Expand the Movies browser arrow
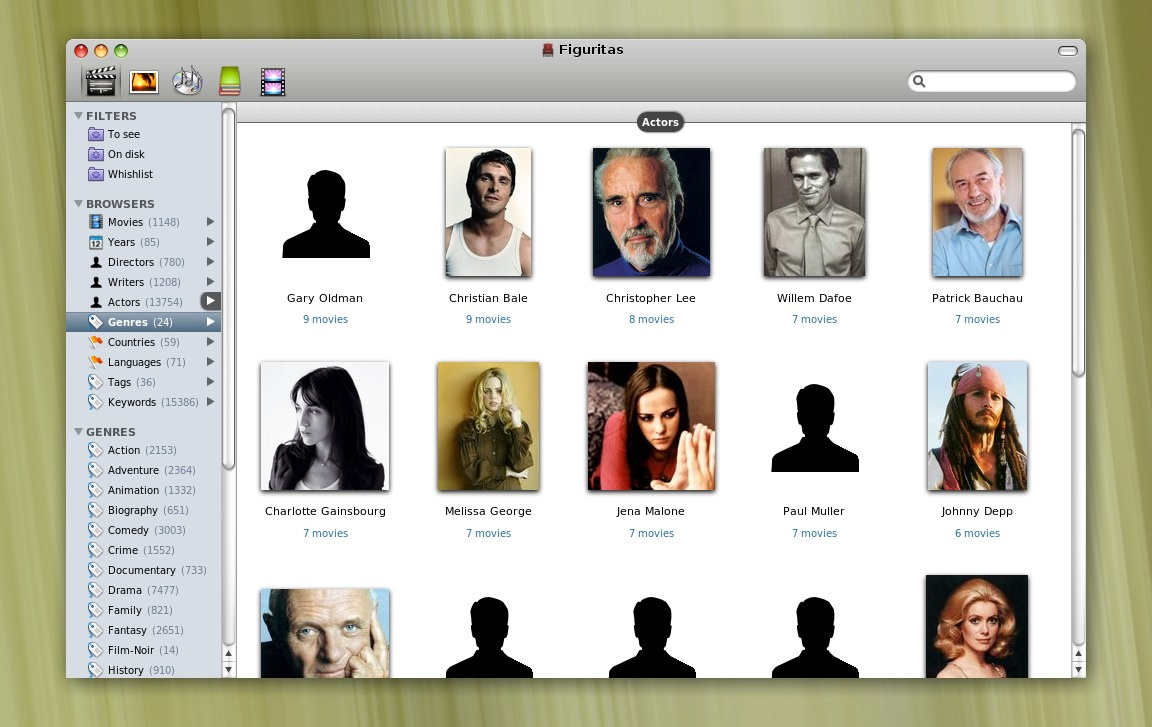This screenshot has height=727, width=1152. 210,222
